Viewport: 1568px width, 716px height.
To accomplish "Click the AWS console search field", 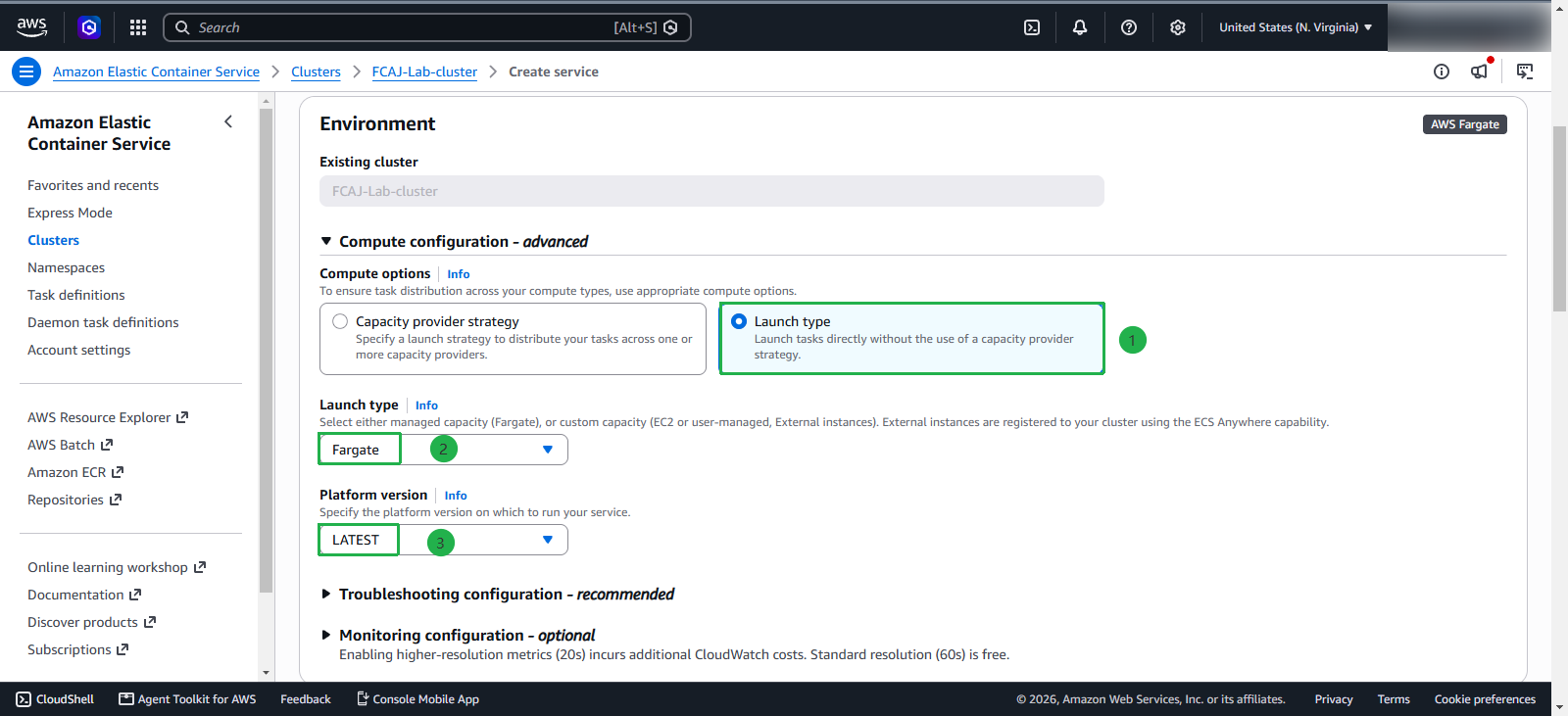I will click(427, 27).
